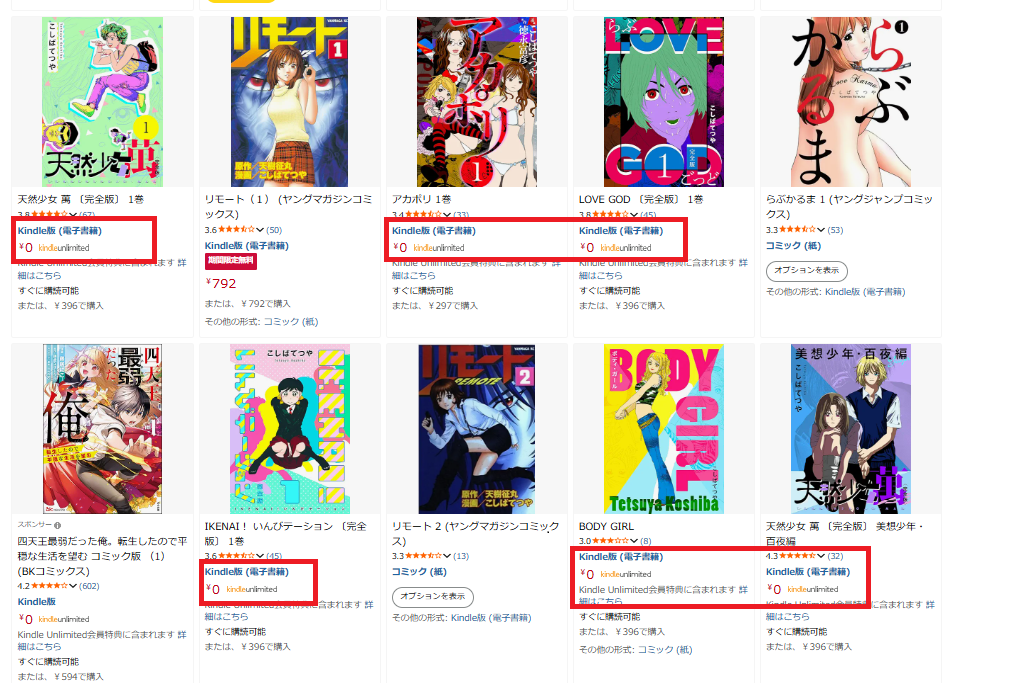Click the オプションを表示 button under らぶかるま
Viewport: 1016px width, 683px height.
coord(806,271)
